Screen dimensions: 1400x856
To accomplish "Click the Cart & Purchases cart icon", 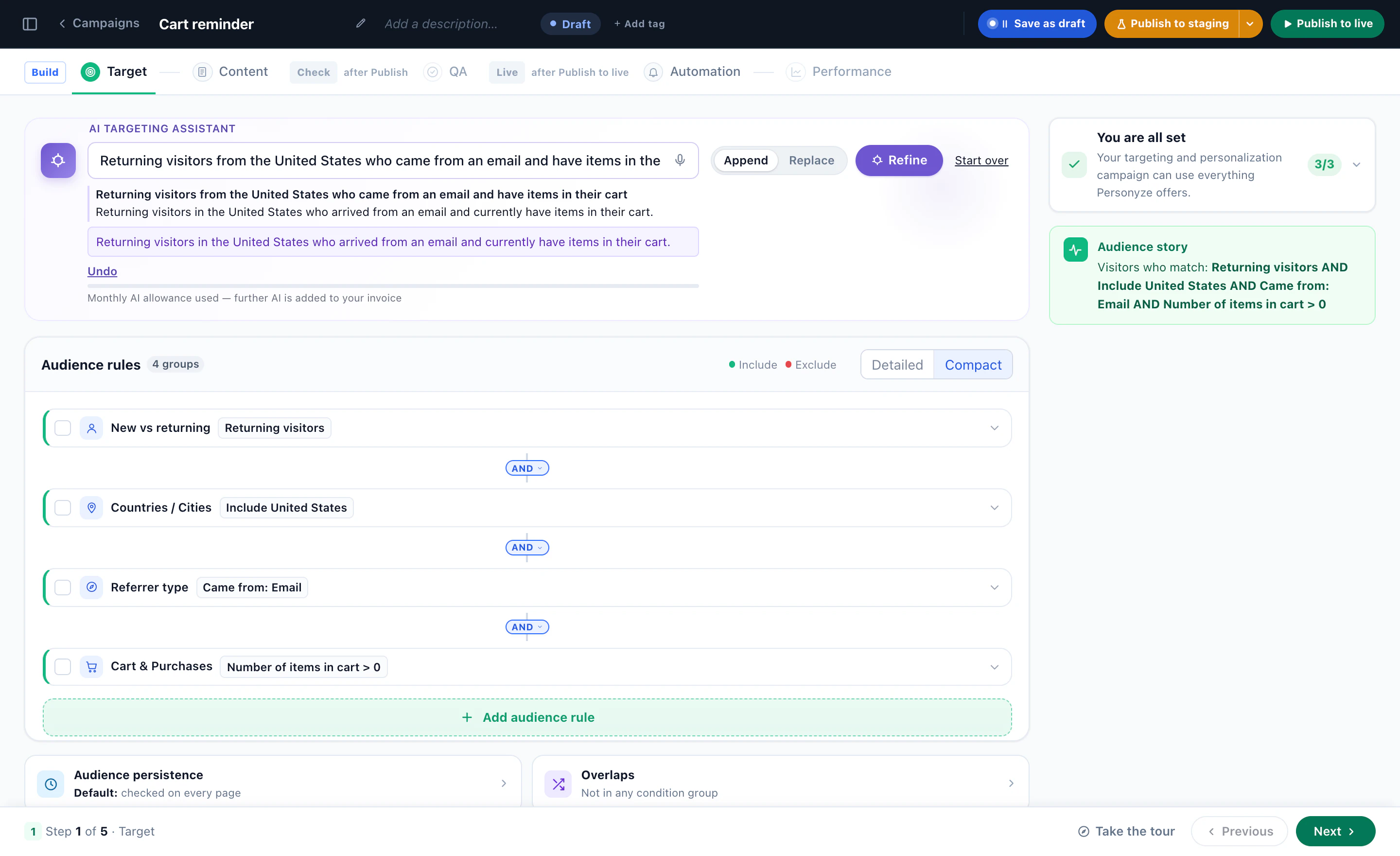I will (x=91, y=667).
